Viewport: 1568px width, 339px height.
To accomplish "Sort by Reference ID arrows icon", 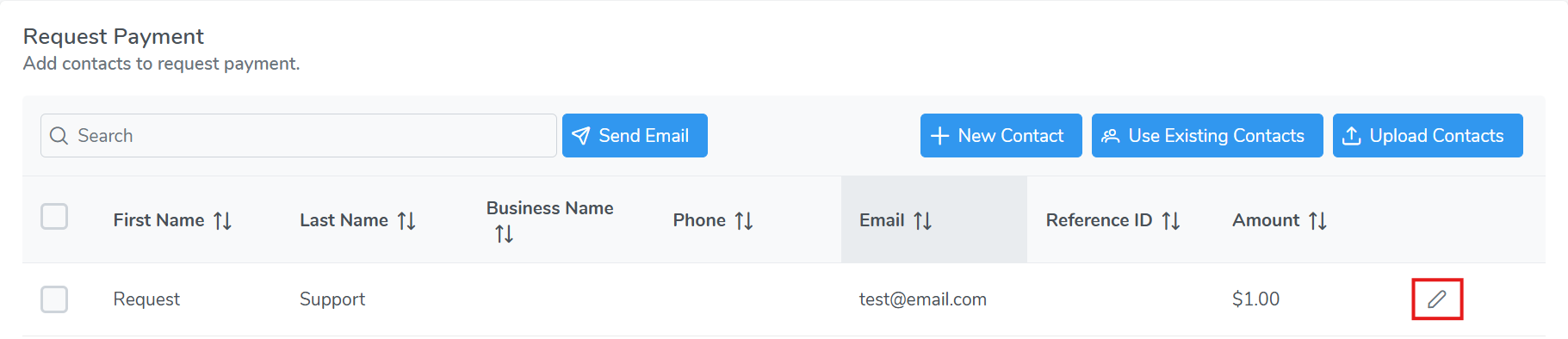I will (x=1171, y=221).
